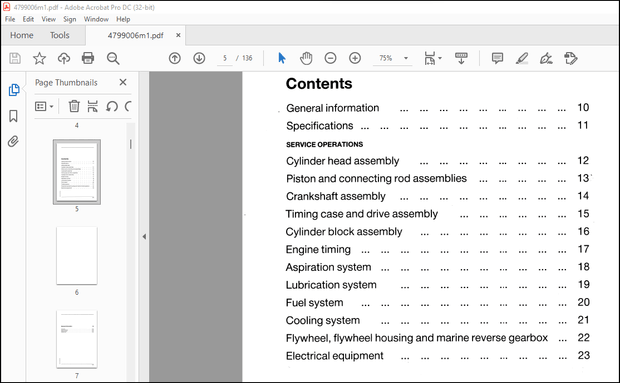The image size is (620, 383).
Task: Toggle the Attachments paperclip pane
Action: click(x=13, y=142)
